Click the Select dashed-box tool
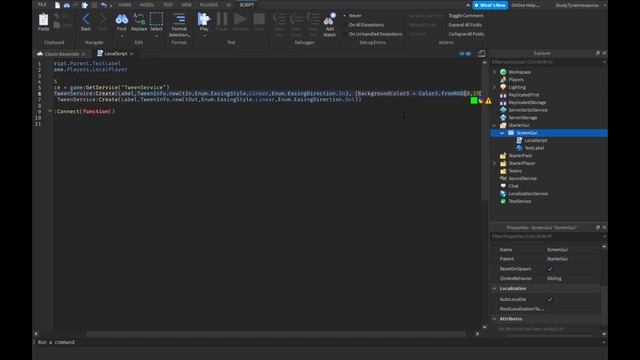Screen dimensions: 640x360 click(x=156, y=19)
